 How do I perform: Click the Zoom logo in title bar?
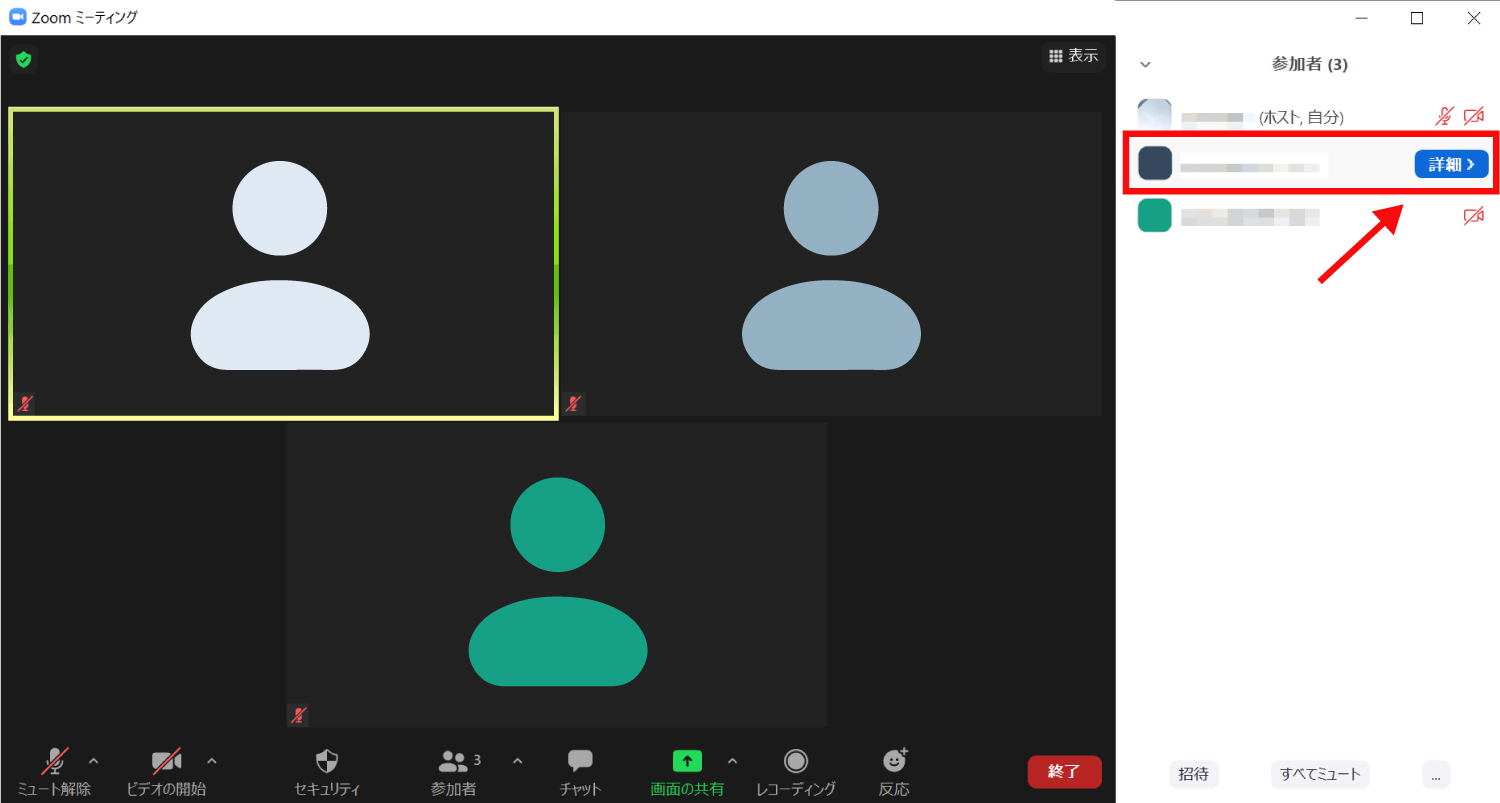click(x=17, y=17)
